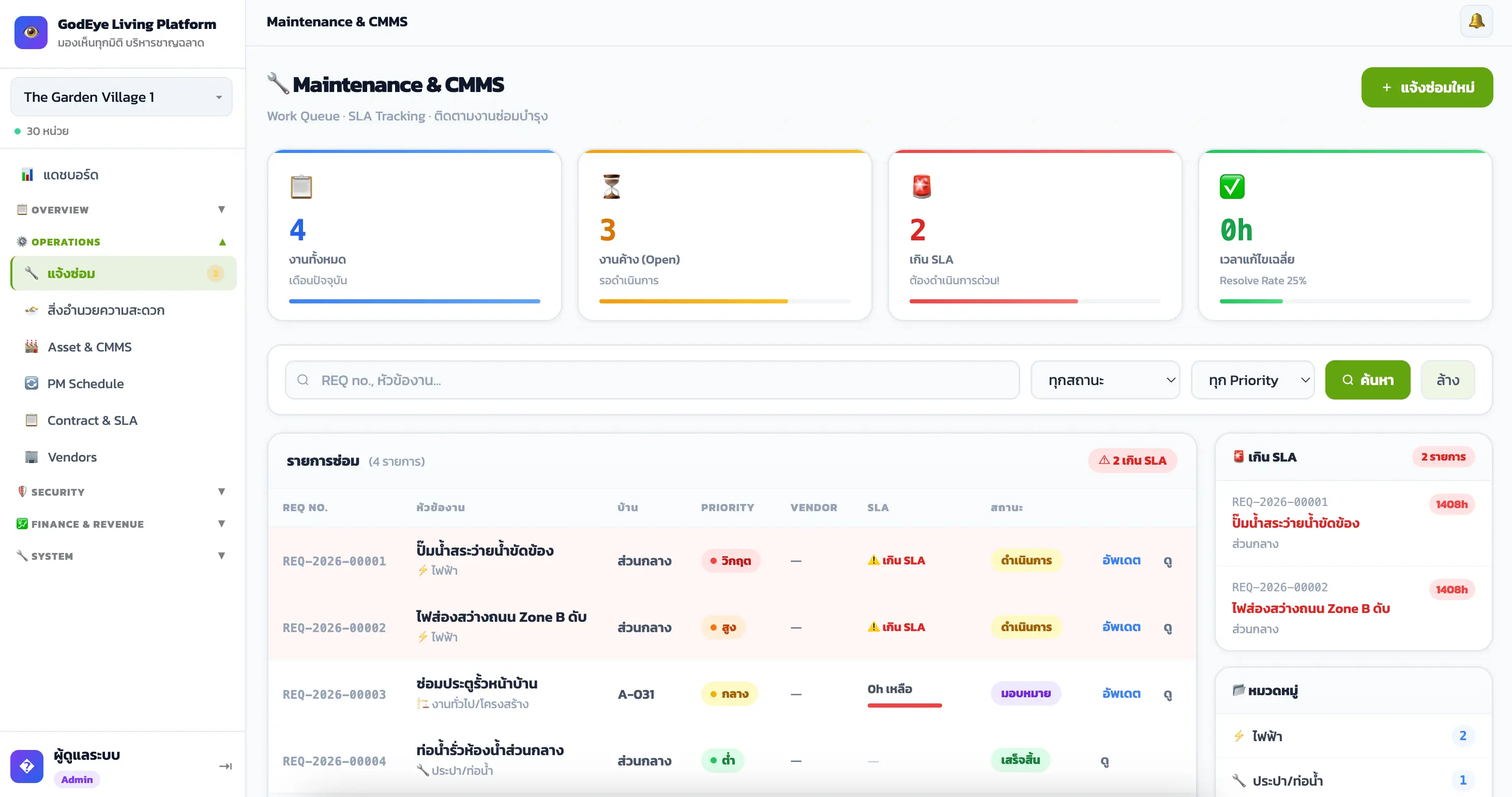Click the red siren icon on เกิน SLA card

[x=921, y=187]
